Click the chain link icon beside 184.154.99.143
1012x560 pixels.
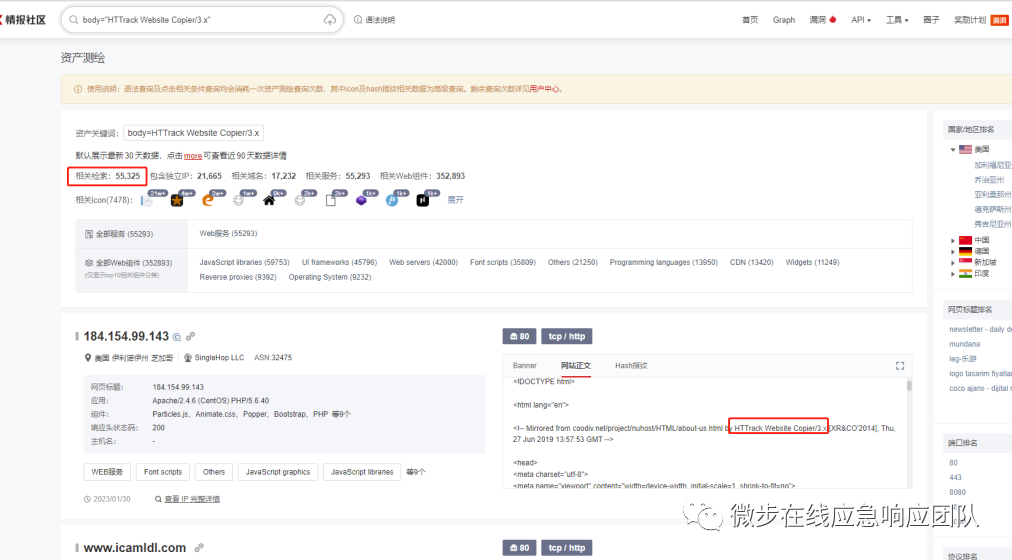[x=190, y=336]
